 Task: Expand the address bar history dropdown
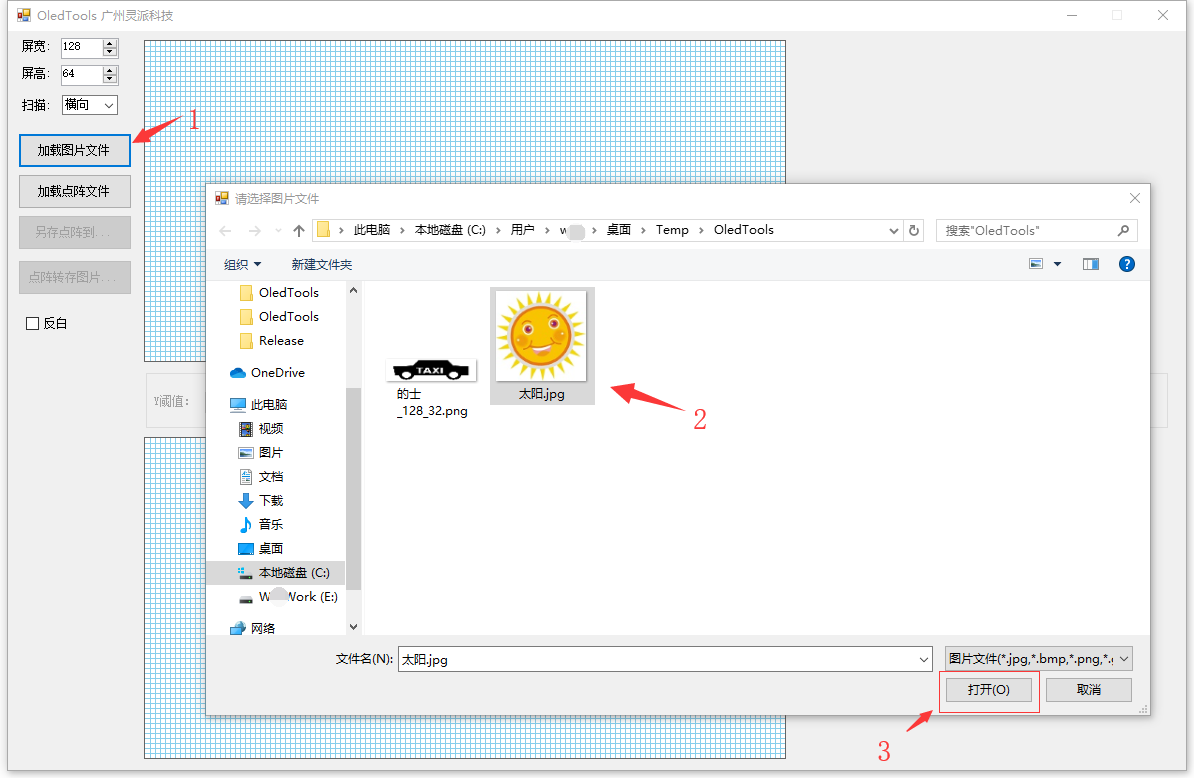coord(894,231)
